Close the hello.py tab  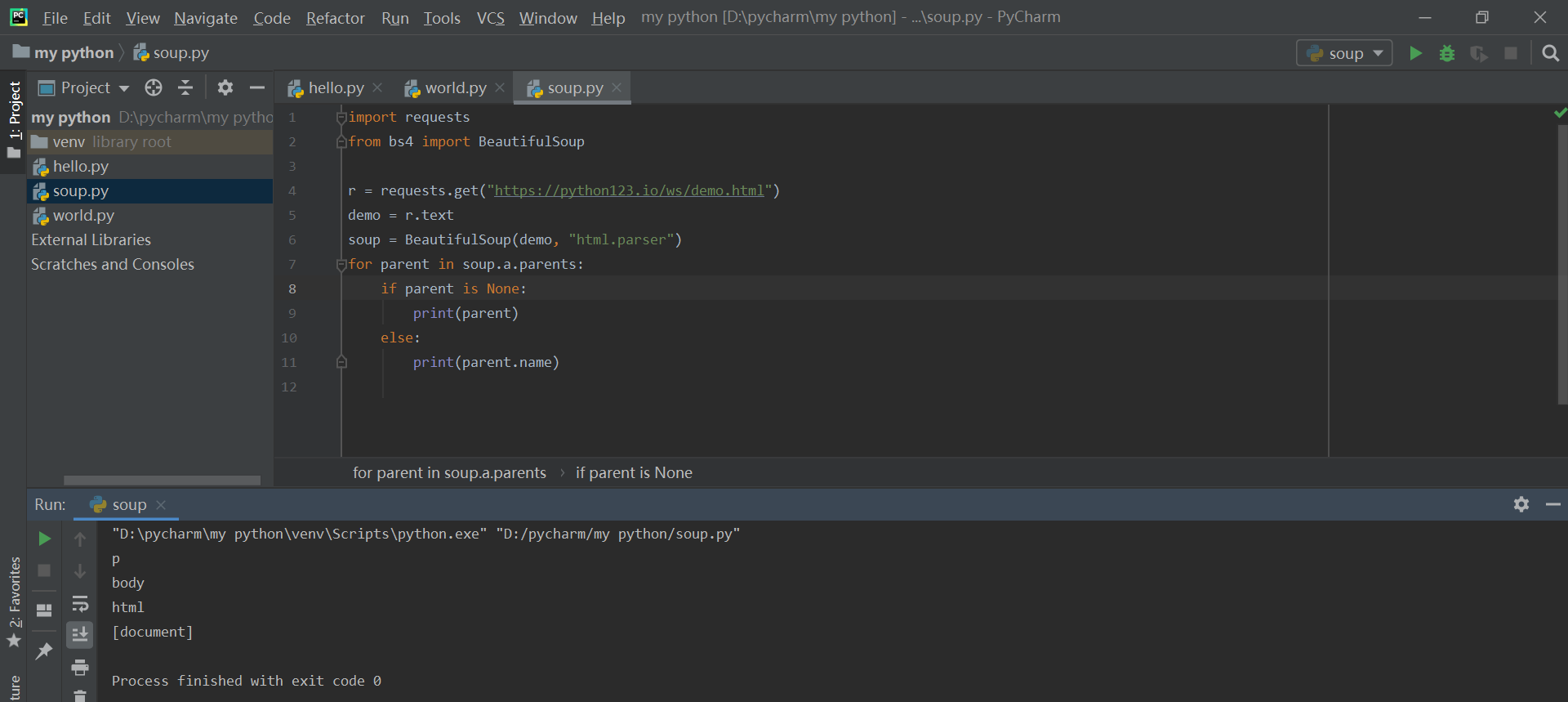coord(377,87)
